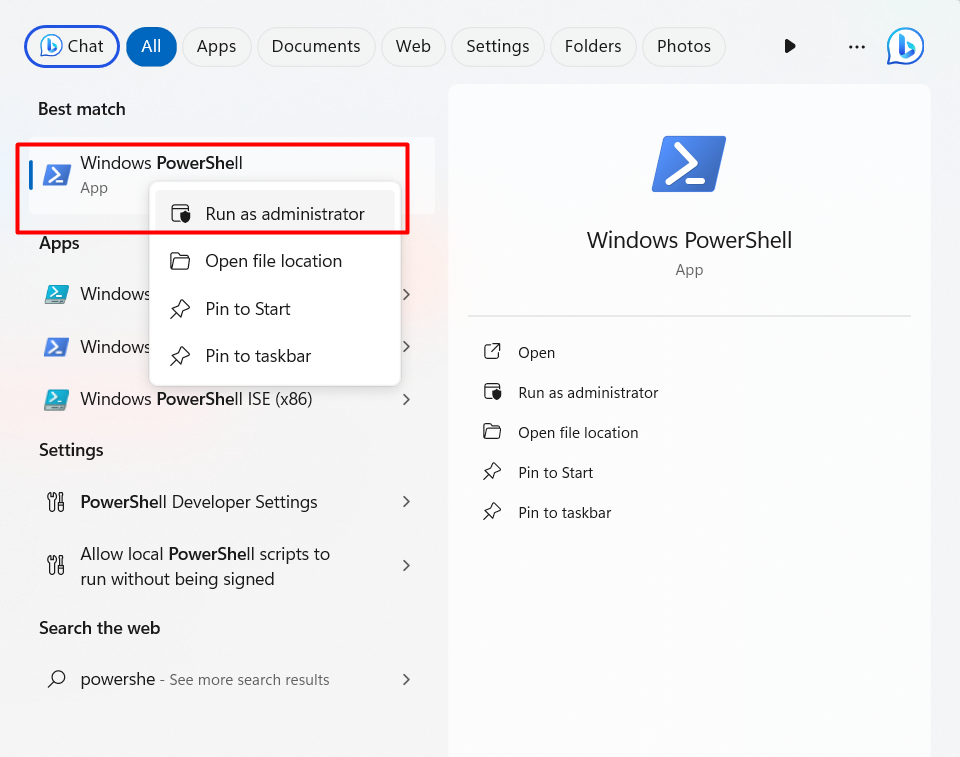Show more filters with the play arrow
Image resolution: width=960 pixels, height=757 pixels.
point(790,46)
